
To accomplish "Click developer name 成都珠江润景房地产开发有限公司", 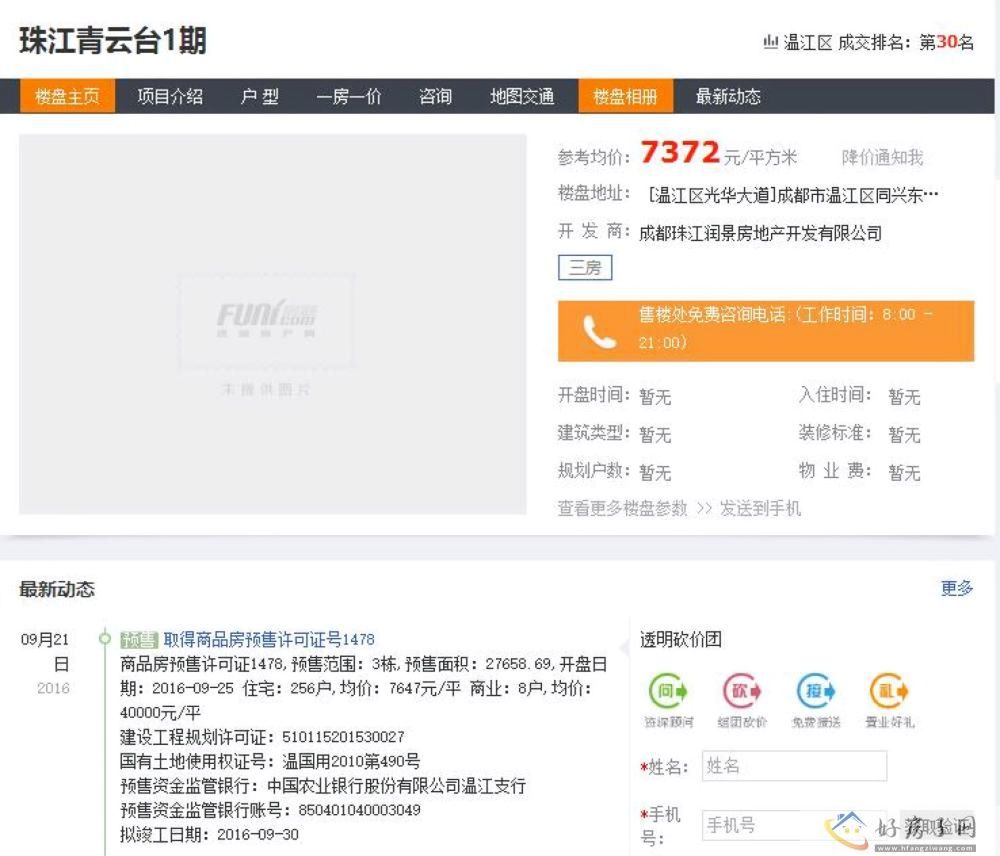I will 760,233.
